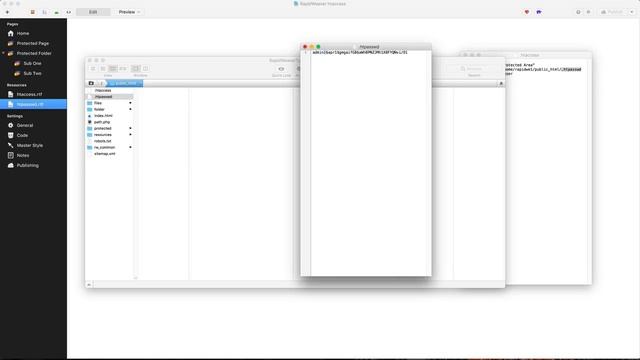This screenshot has height=360, width=640.
Task: Click the heart icon in RapidWeaver toolbar
Action: pos(527,12)
